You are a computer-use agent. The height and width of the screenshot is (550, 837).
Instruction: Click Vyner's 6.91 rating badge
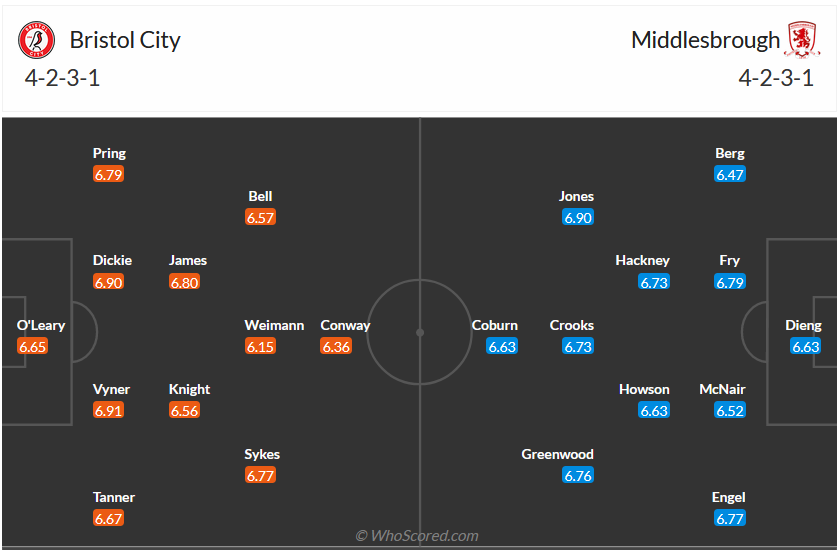109,410
